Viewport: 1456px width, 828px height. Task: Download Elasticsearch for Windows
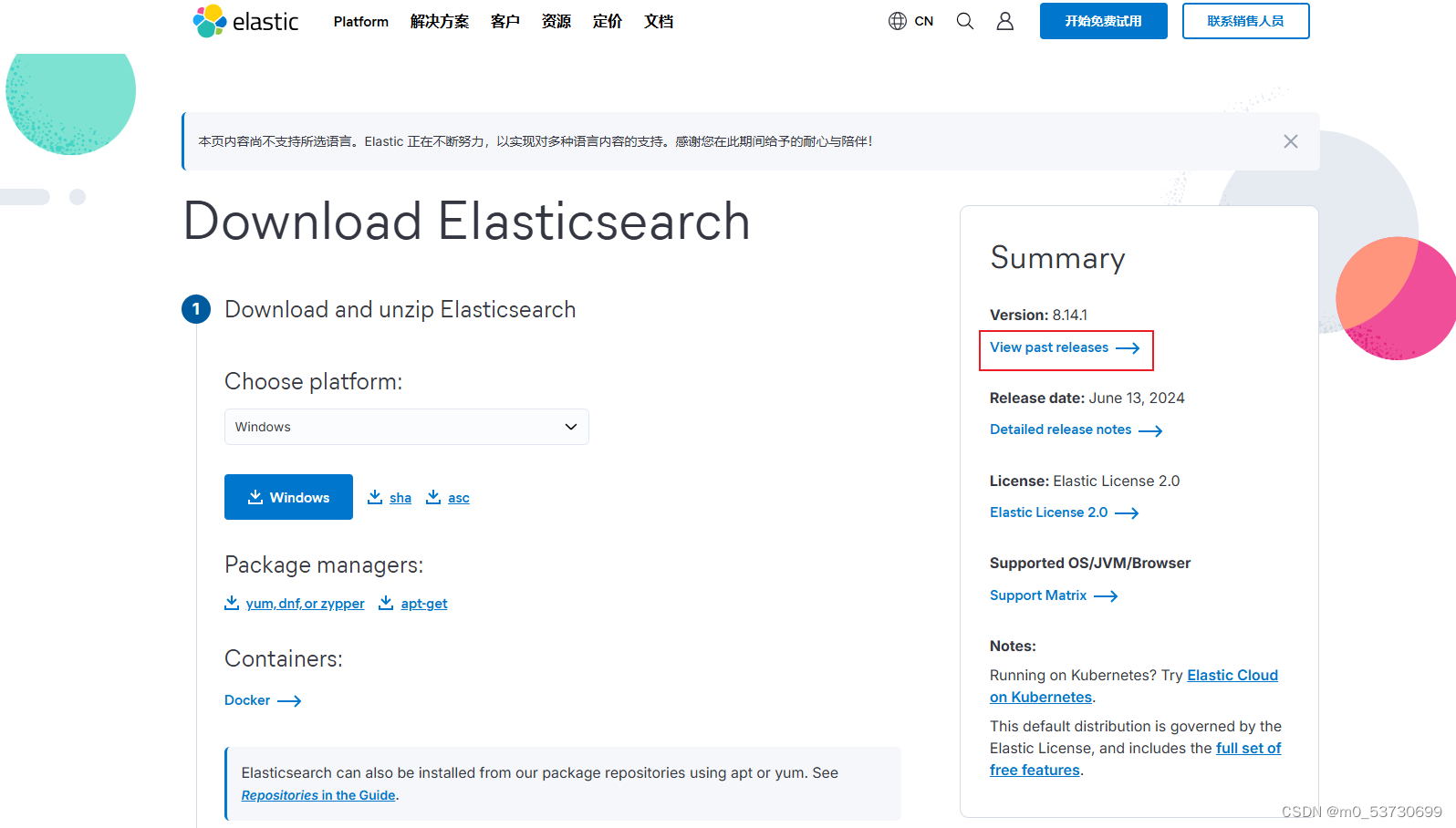pyautogui.click(x=288, y=497)
